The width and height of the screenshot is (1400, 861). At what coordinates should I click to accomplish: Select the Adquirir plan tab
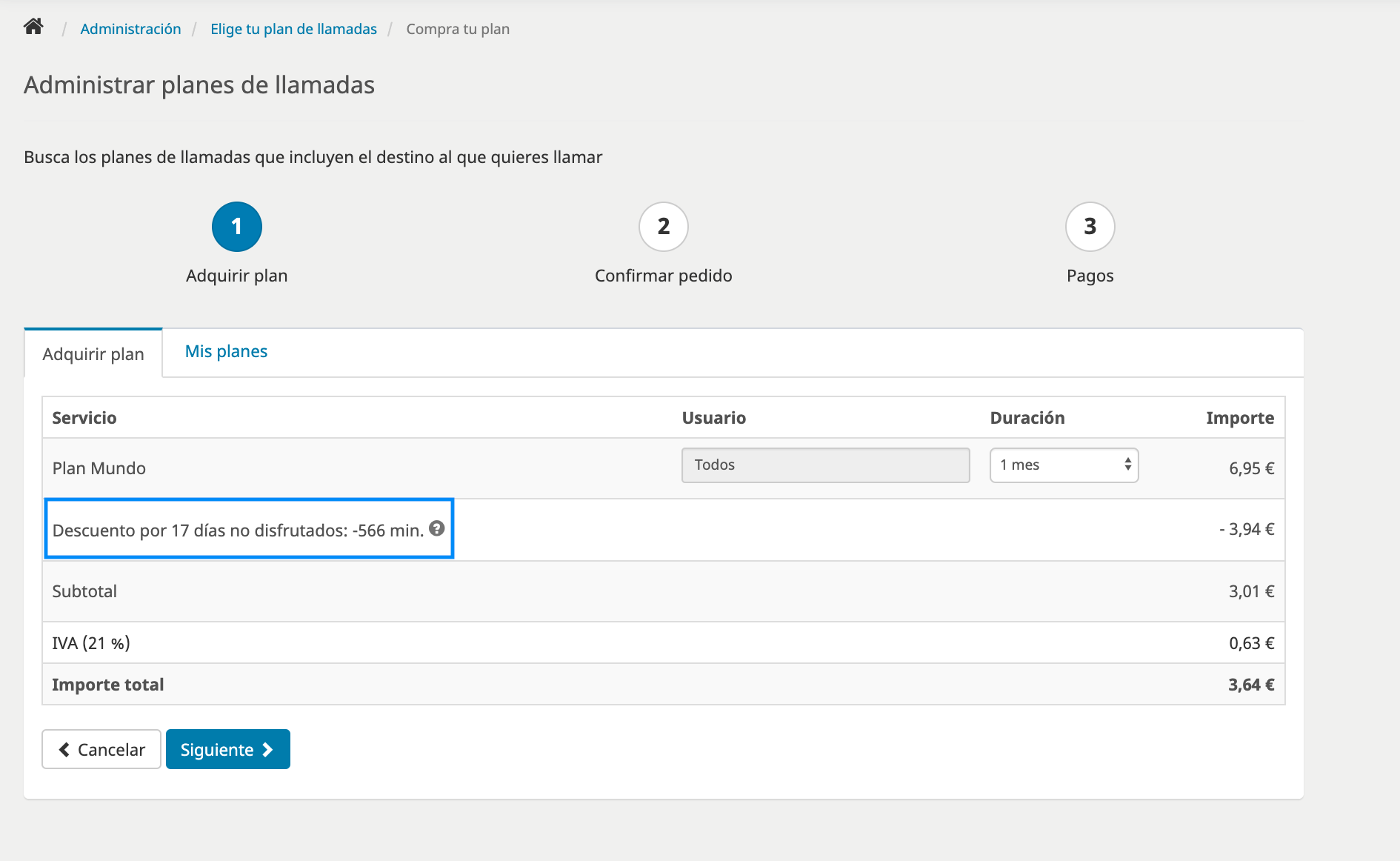(x=93, y=354)
